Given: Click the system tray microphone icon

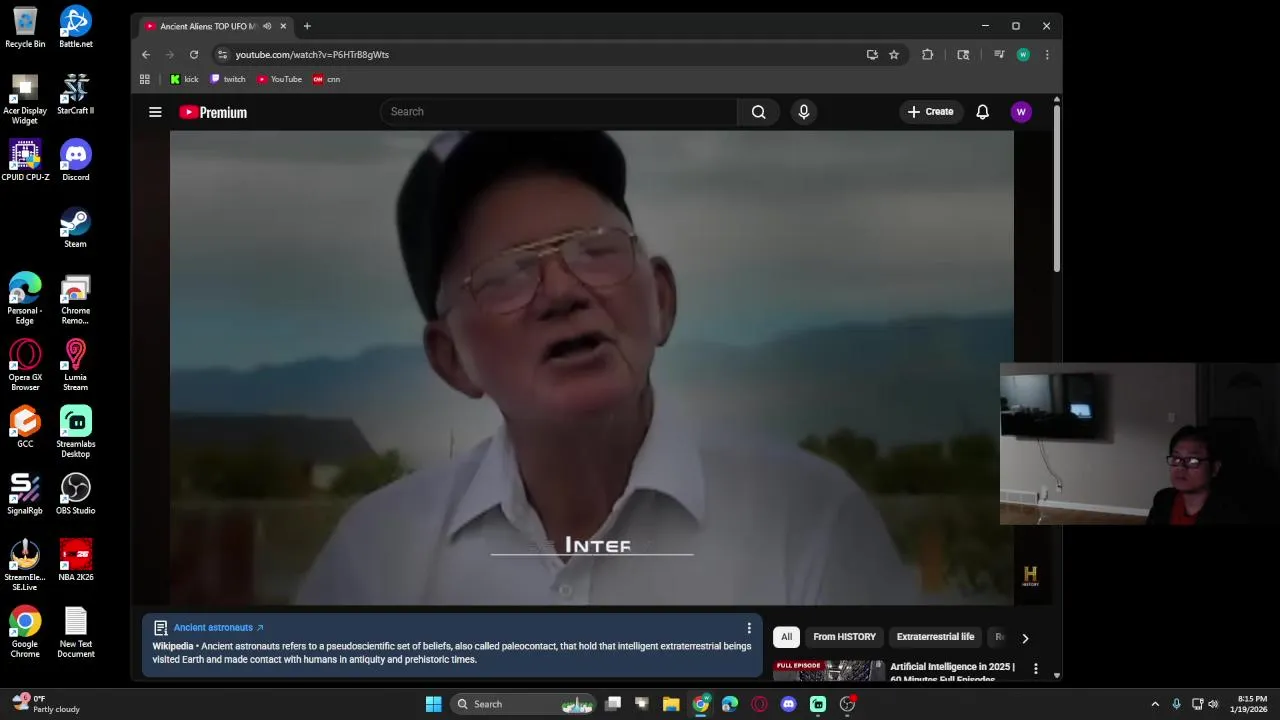Looking at the screenshot, I should pyautogui.click(x=1176, y=704).
